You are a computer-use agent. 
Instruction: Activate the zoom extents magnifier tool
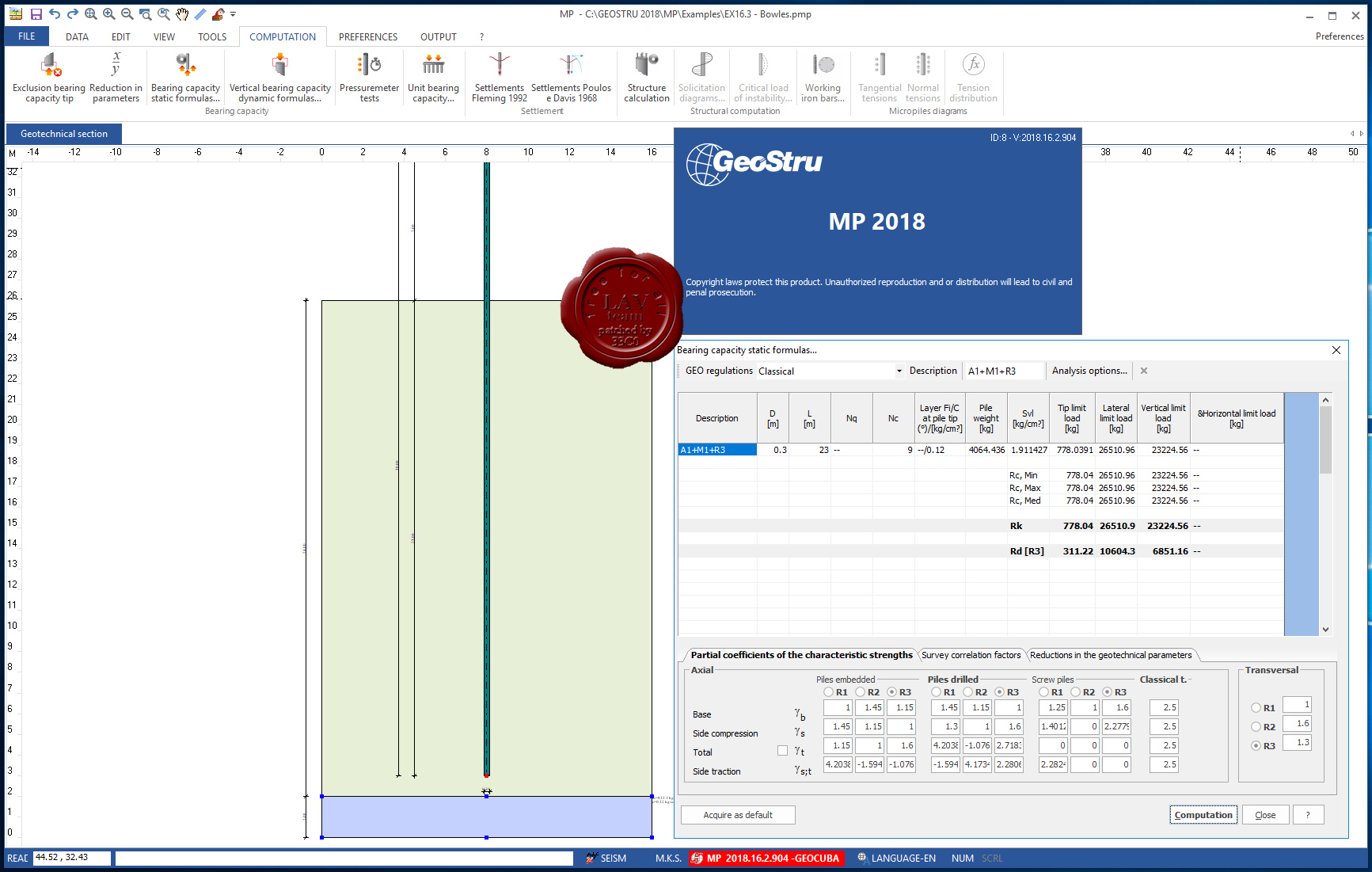click(91, 14)
